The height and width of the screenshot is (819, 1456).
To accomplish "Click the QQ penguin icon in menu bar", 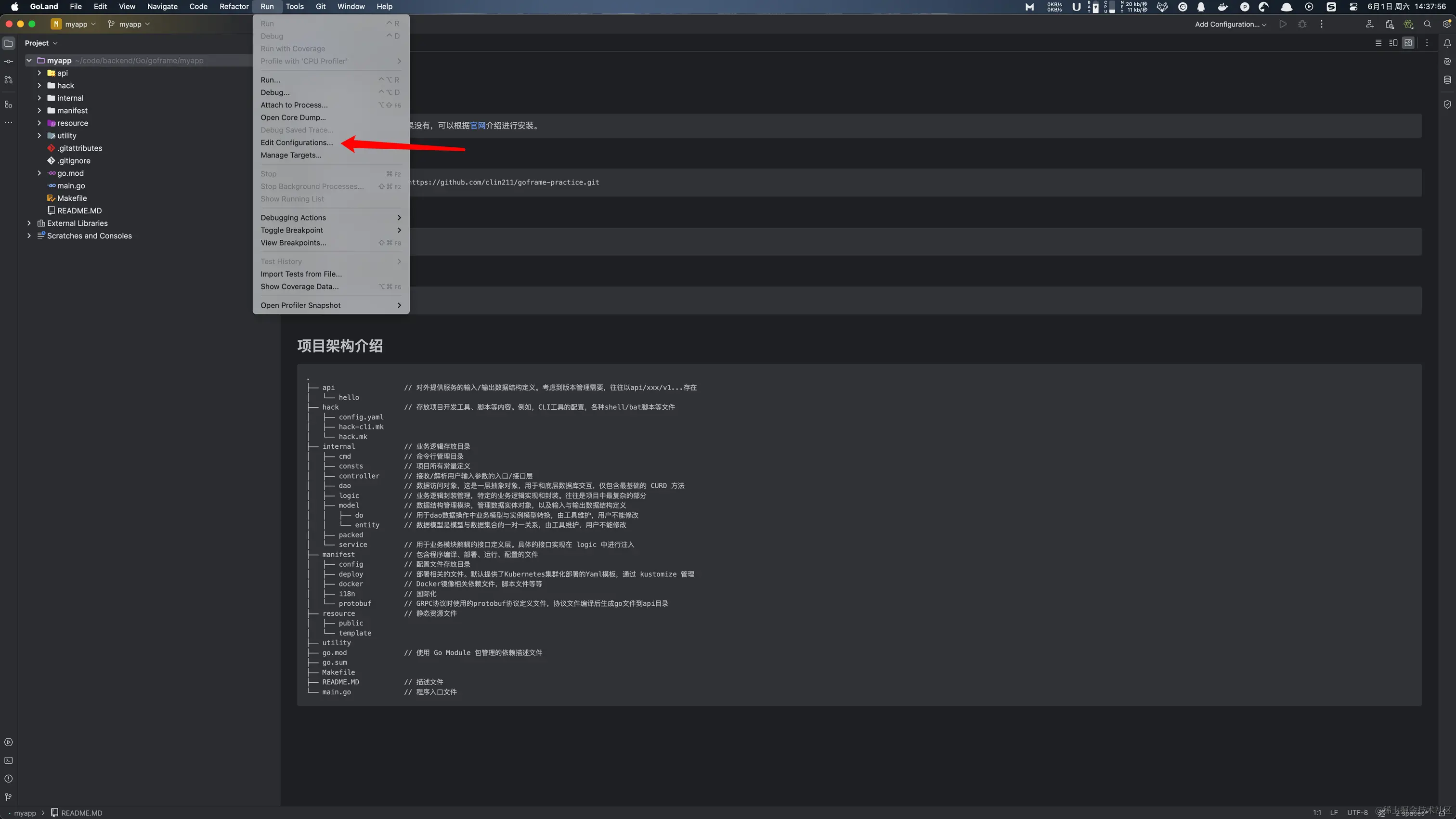I will [1201, 7].
